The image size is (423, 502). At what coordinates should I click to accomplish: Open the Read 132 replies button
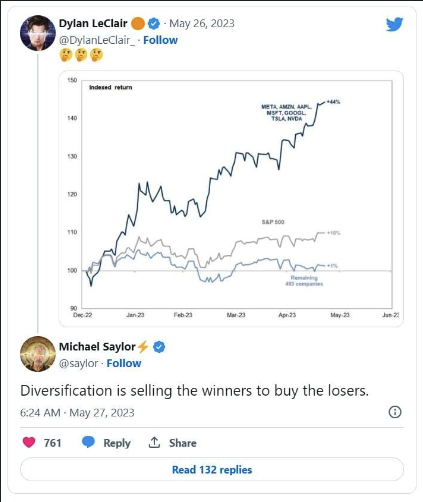[x=212, y=469]
